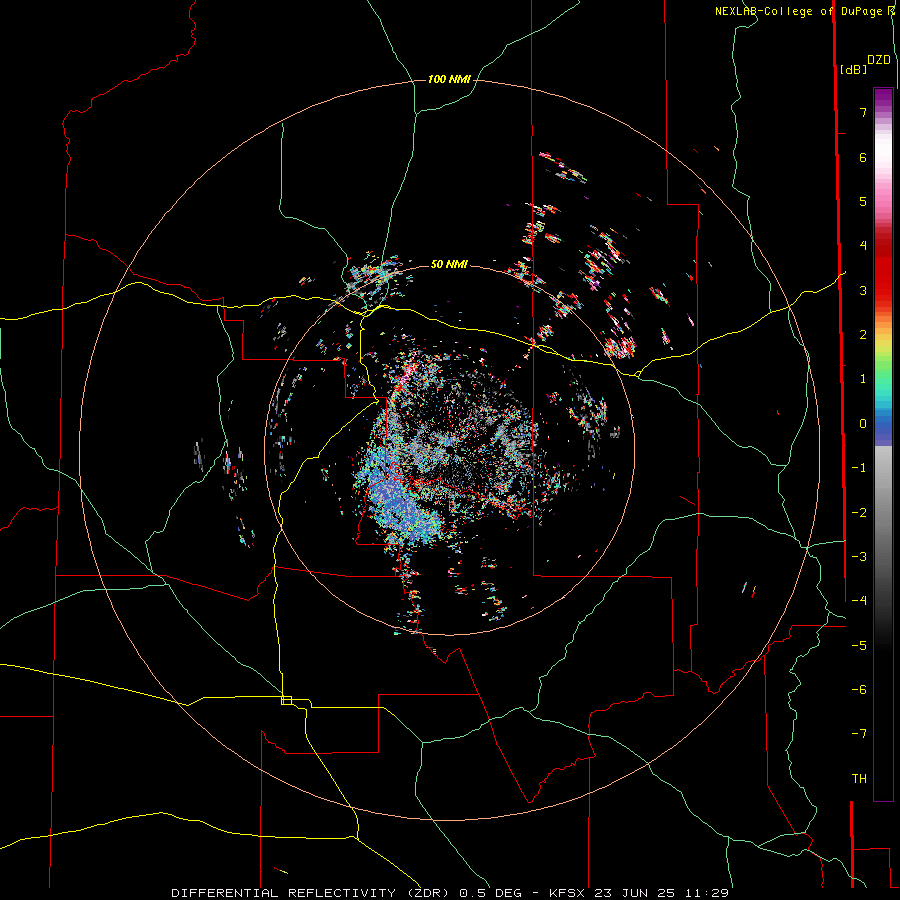This screenshot has width=900, height=900.
Task: Click the 50 NMI range ring label
Action: pyautogui.click(x=449, y=264)
